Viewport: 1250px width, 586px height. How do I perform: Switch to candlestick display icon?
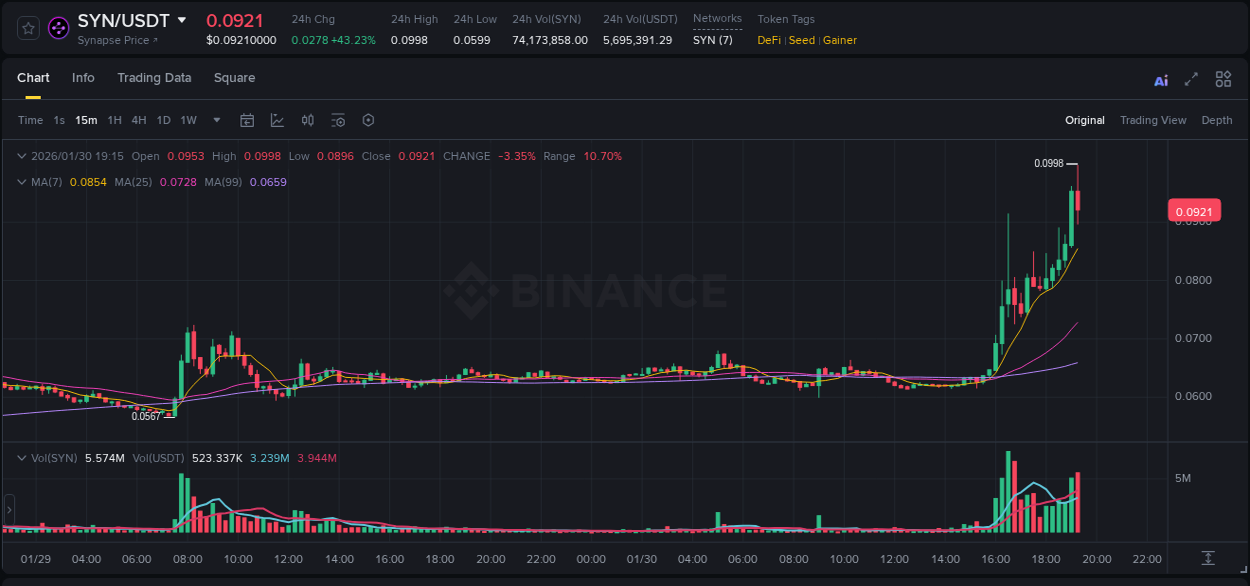307,120
